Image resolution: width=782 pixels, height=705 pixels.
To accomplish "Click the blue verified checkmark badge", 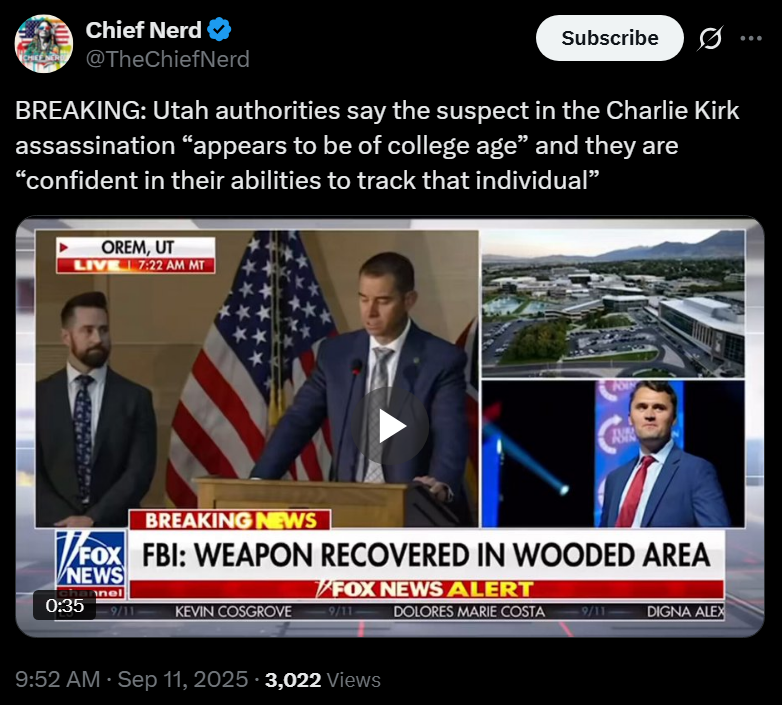I will tap(219, 29).
